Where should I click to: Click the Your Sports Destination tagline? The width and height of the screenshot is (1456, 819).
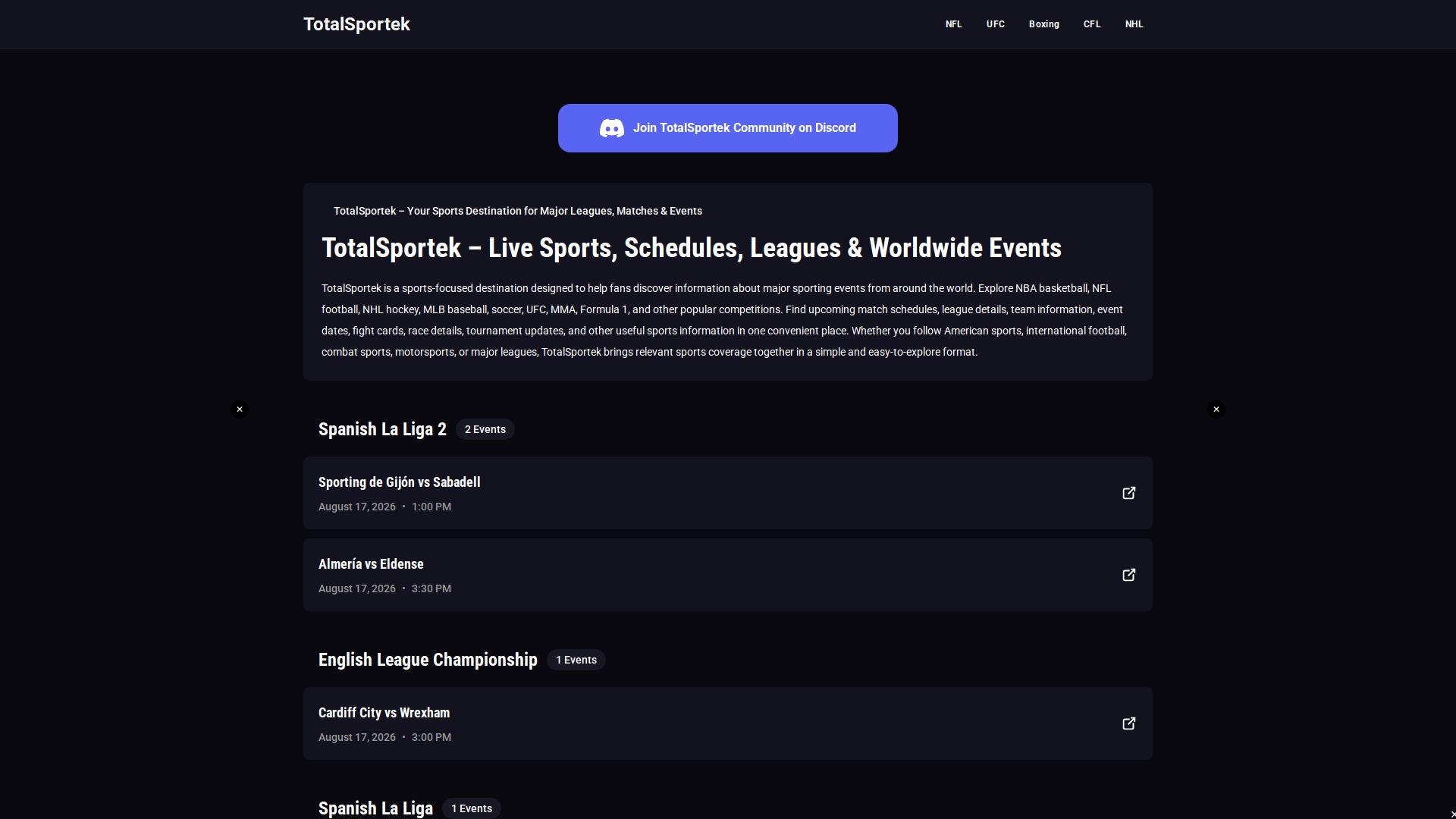pyautogui.click(x=518, y=211)
